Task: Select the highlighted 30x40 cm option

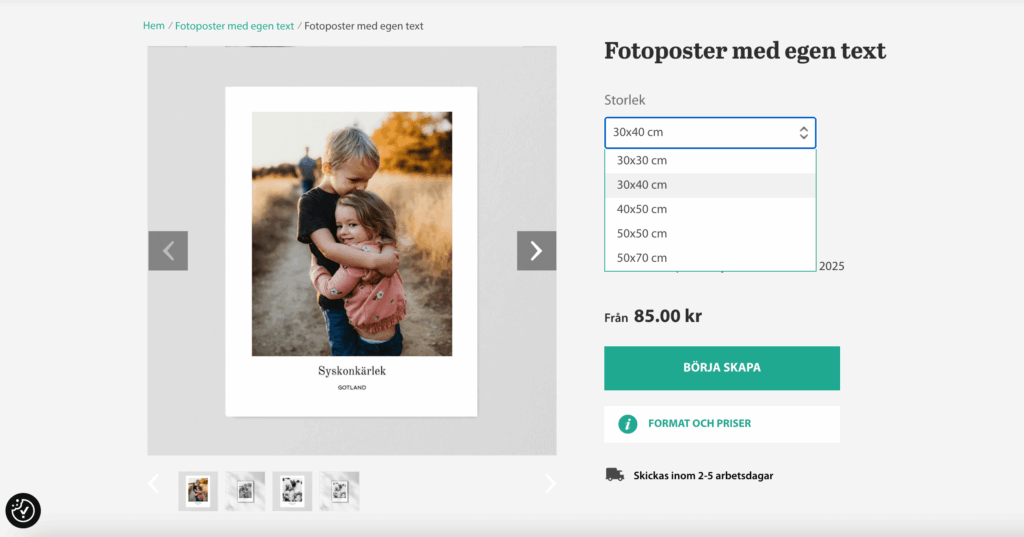Action: [642, 185]
